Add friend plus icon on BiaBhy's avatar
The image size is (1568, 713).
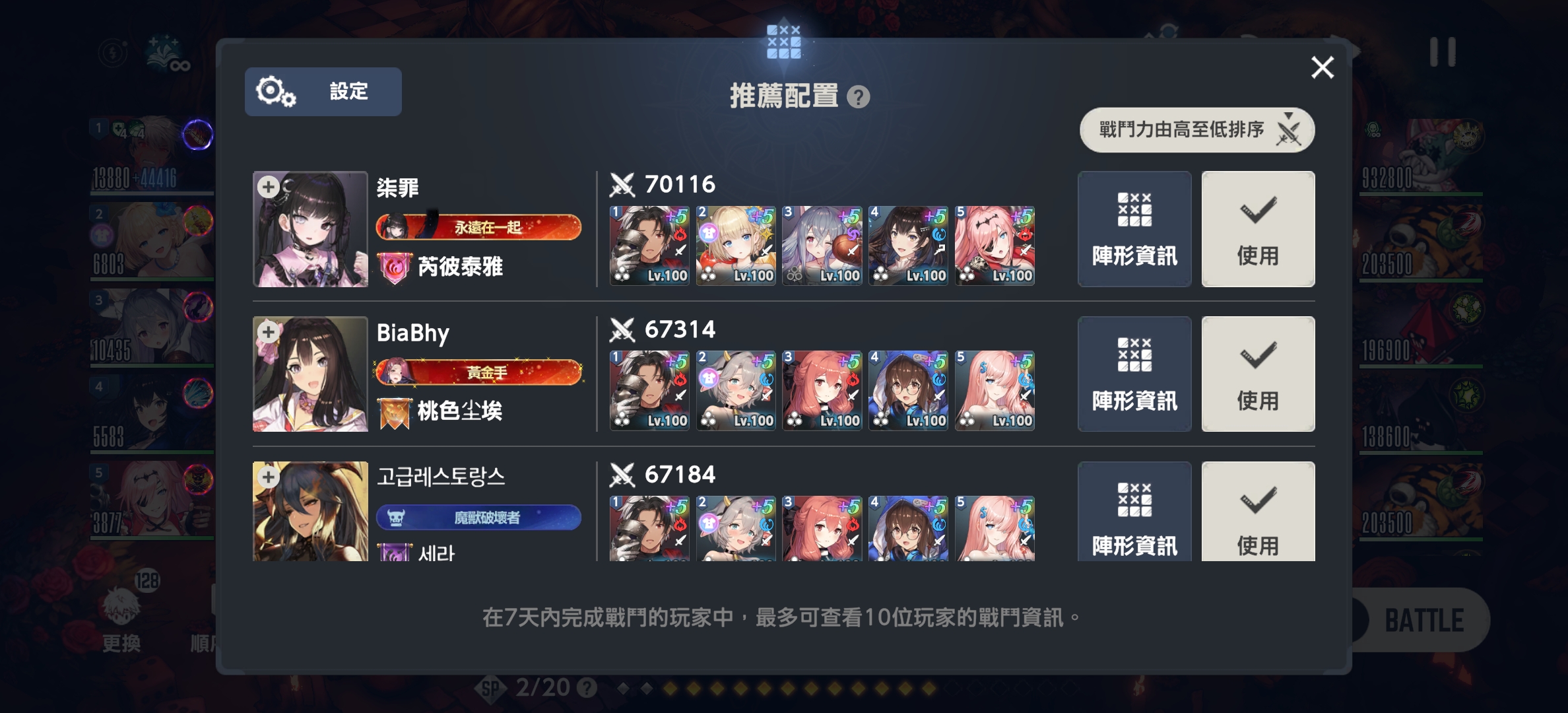pyautogui.click(x=268, y=331)
